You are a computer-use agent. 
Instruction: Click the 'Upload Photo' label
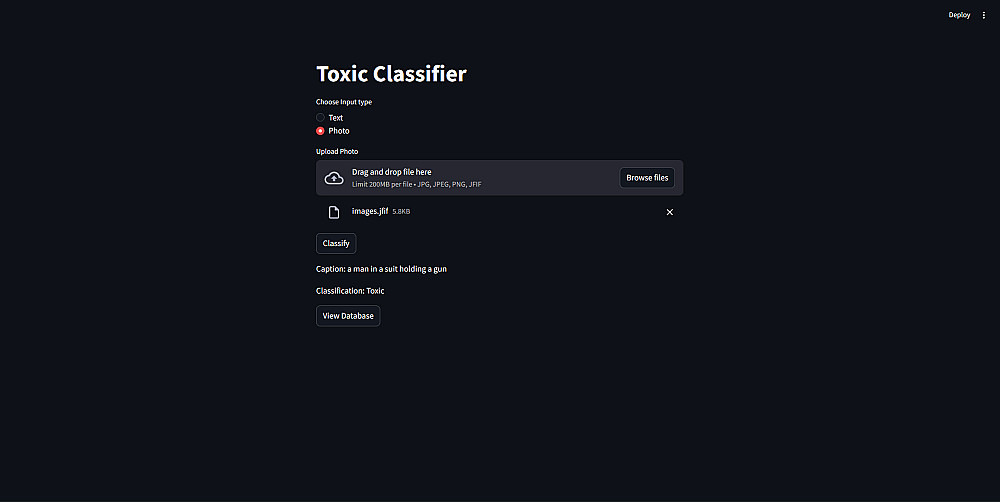337,152
